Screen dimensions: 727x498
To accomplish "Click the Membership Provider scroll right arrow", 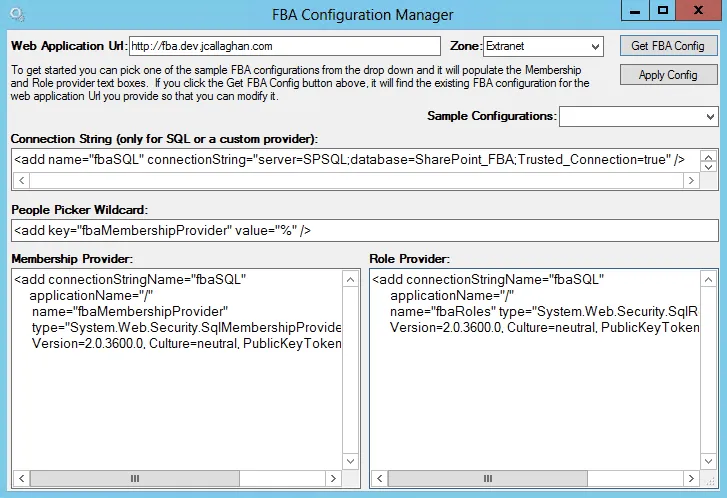I will (333, 478).
